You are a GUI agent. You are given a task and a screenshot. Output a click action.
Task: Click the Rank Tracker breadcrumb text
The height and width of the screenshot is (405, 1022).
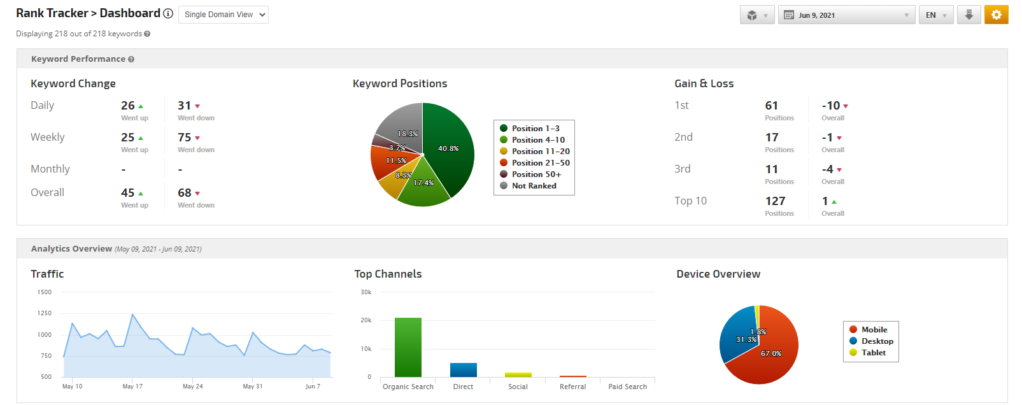coord(50,13)
